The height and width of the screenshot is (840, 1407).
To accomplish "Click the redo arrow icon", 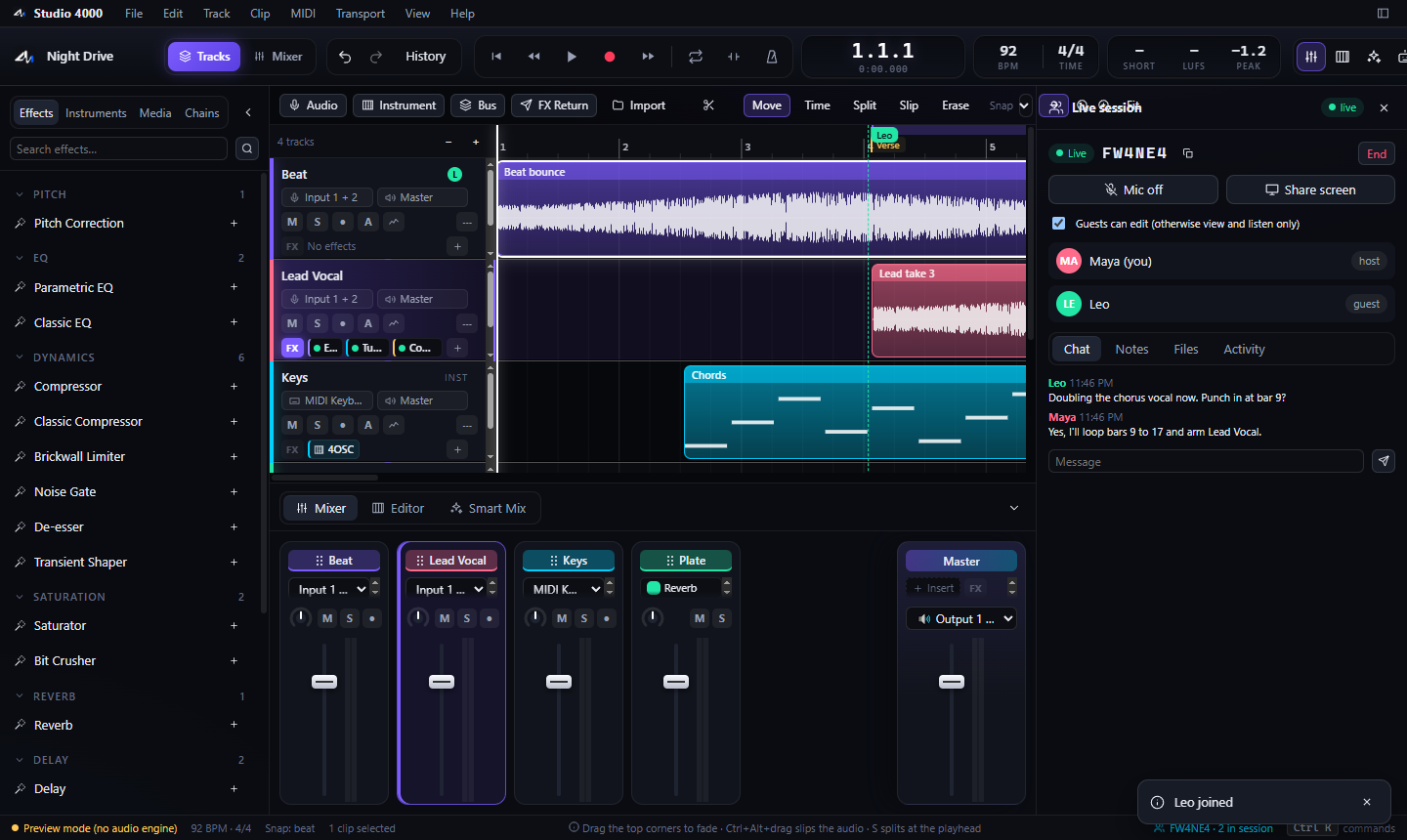I will 376,57.
